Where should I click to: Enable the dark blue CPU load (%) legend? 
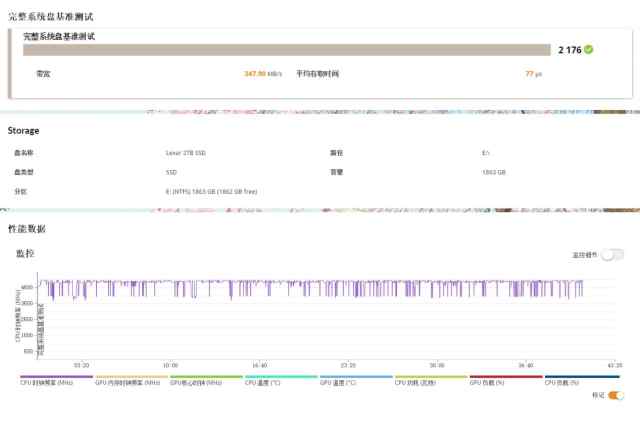582,380
